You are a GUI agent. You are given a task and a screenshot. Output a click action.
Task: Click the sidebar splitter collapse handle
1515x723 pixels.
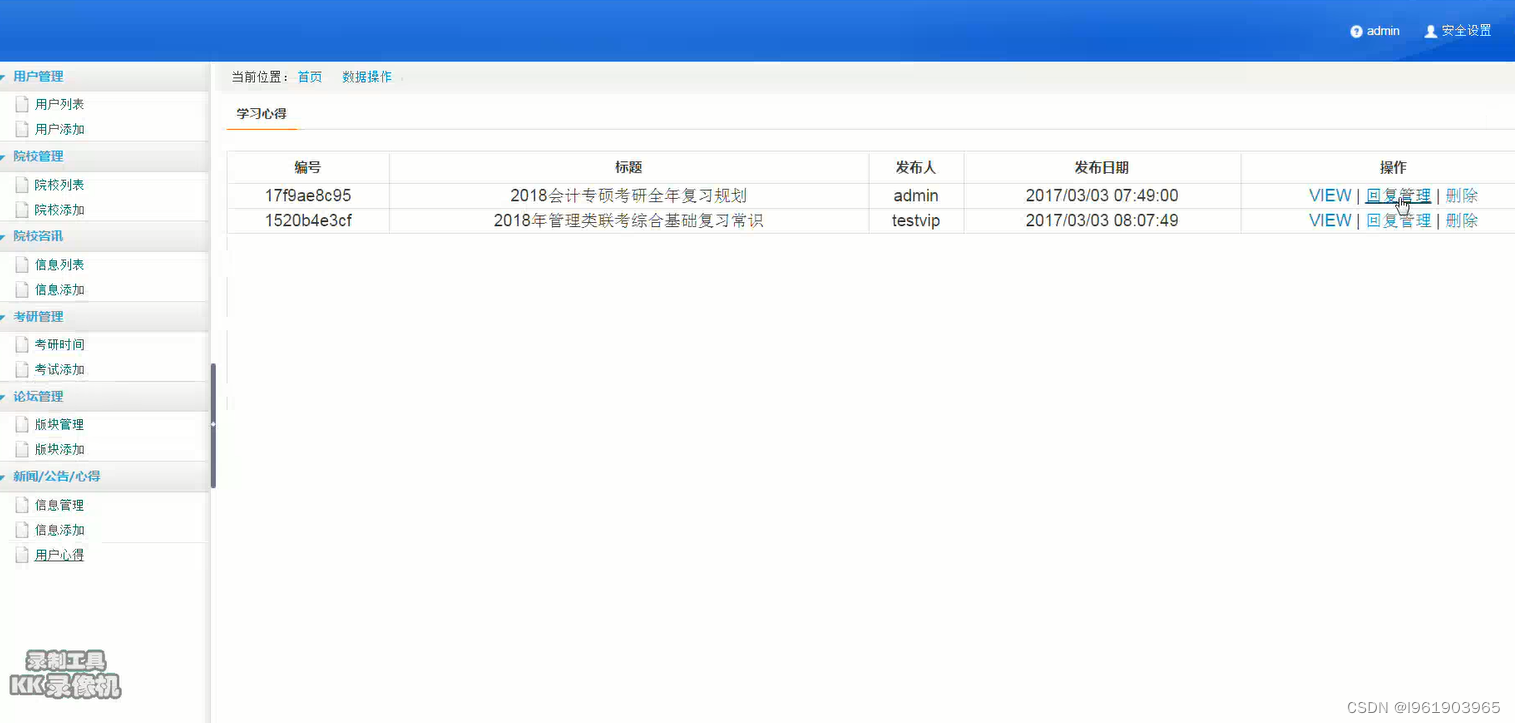tap(213, 424)
